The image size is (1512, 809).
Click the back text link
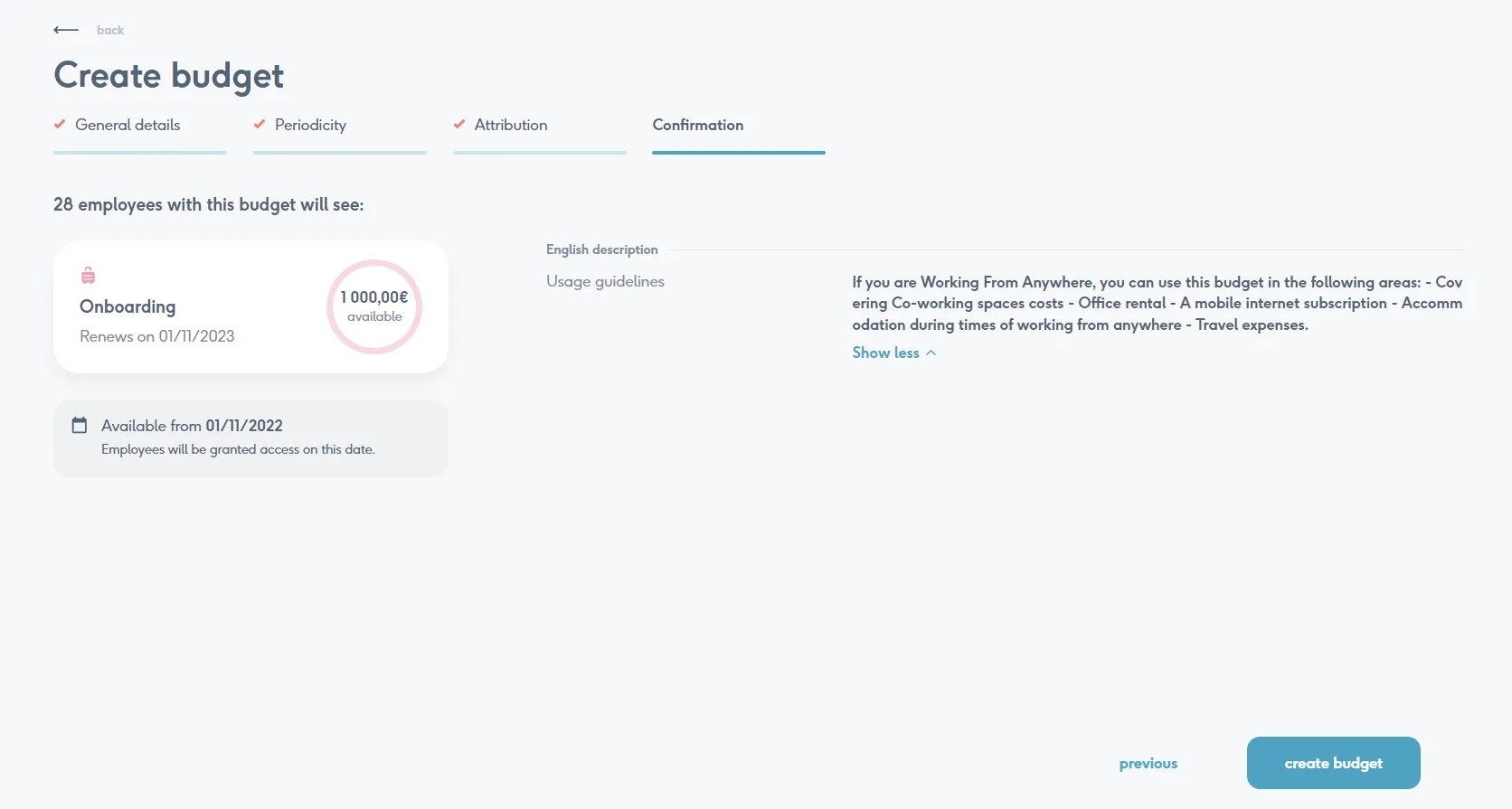pos(110,30)
